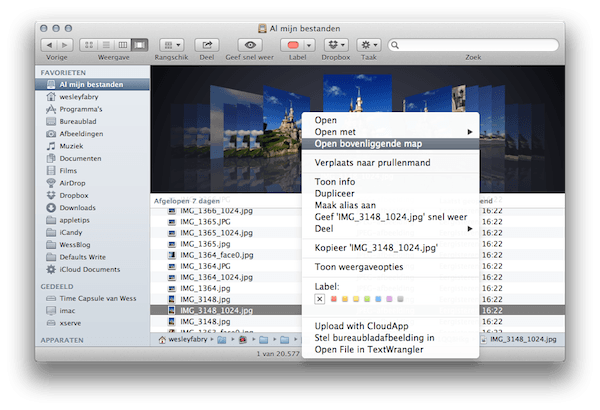The height and width of the screenshot is (410, 600).
Task: Go forward with the next arrow
Action: 65,45
